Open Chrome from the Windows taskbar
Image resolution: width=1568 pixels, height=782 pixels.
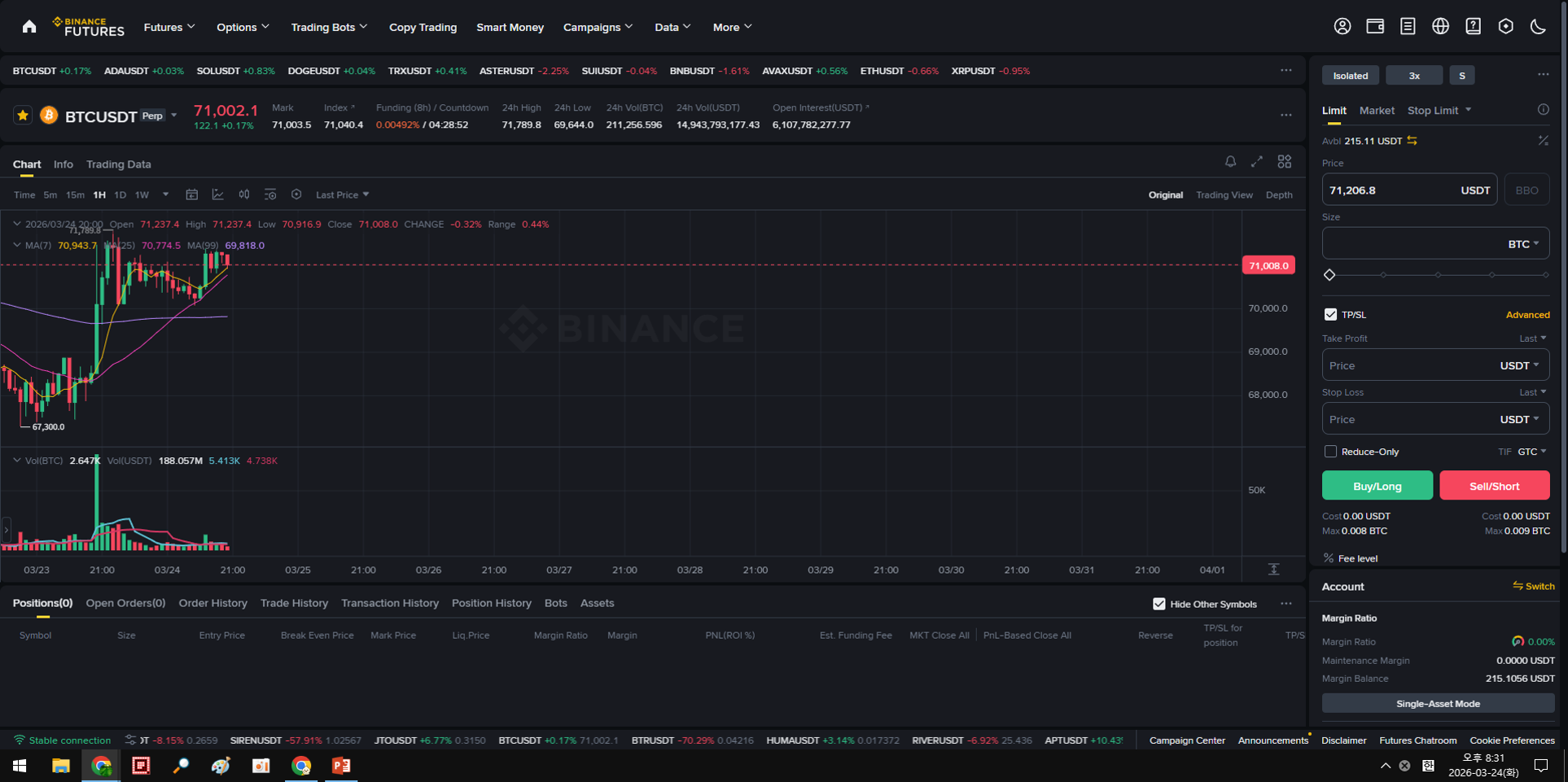[x=102, y=765]
